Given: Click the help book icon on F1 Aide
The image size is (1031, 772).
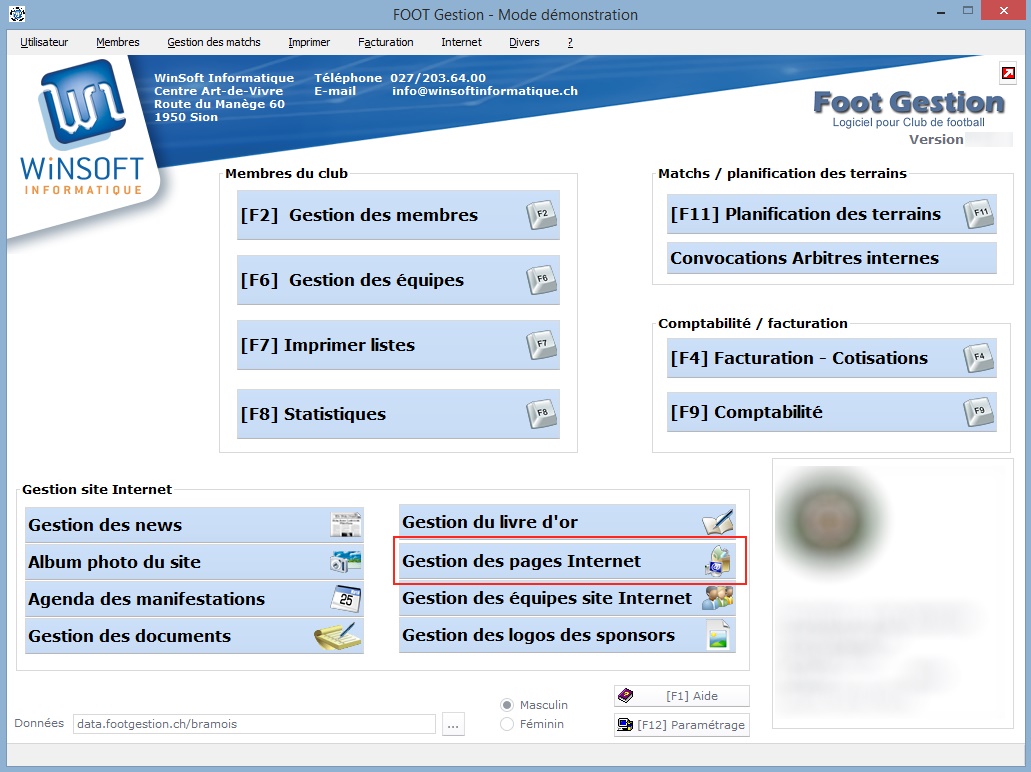Looking at the screenshot, I should click(626, 696).
